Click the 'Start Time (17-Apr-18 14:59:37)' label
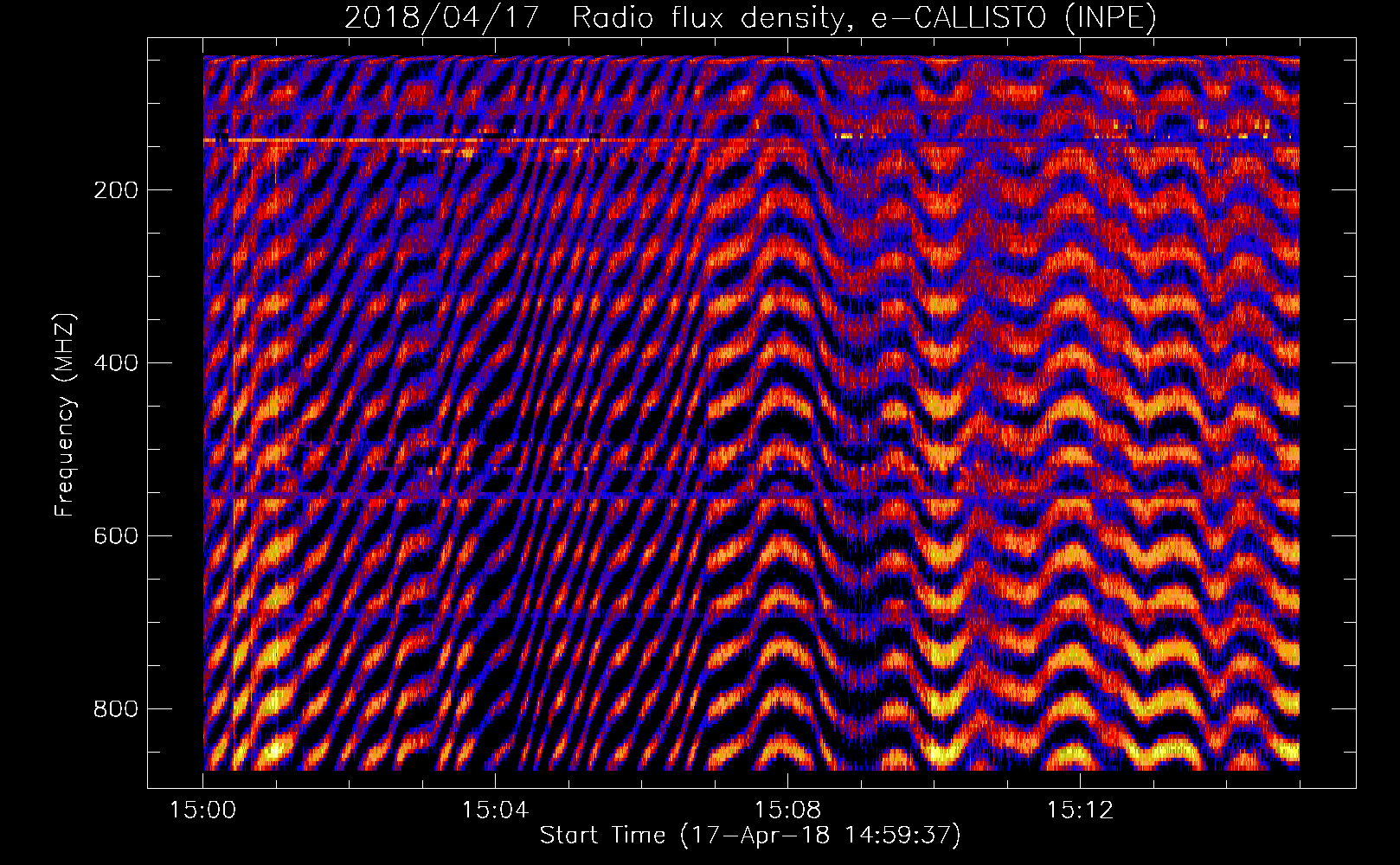 750,836
